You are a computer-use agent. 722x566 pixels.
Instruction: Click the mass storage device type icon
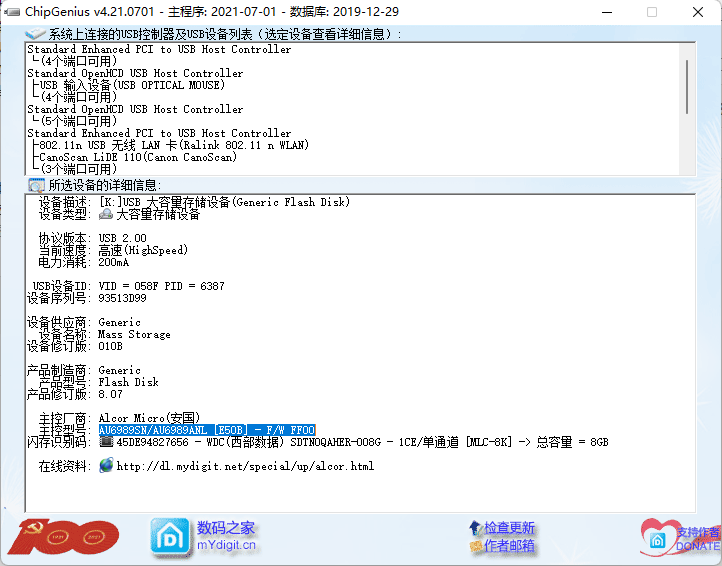coord(106,214)
